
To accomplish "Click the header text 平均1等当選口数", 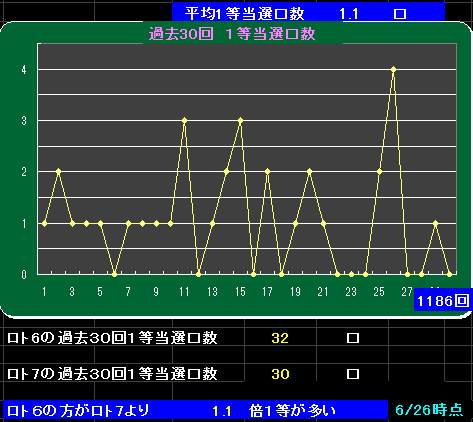I will click(x=244, y=14).
